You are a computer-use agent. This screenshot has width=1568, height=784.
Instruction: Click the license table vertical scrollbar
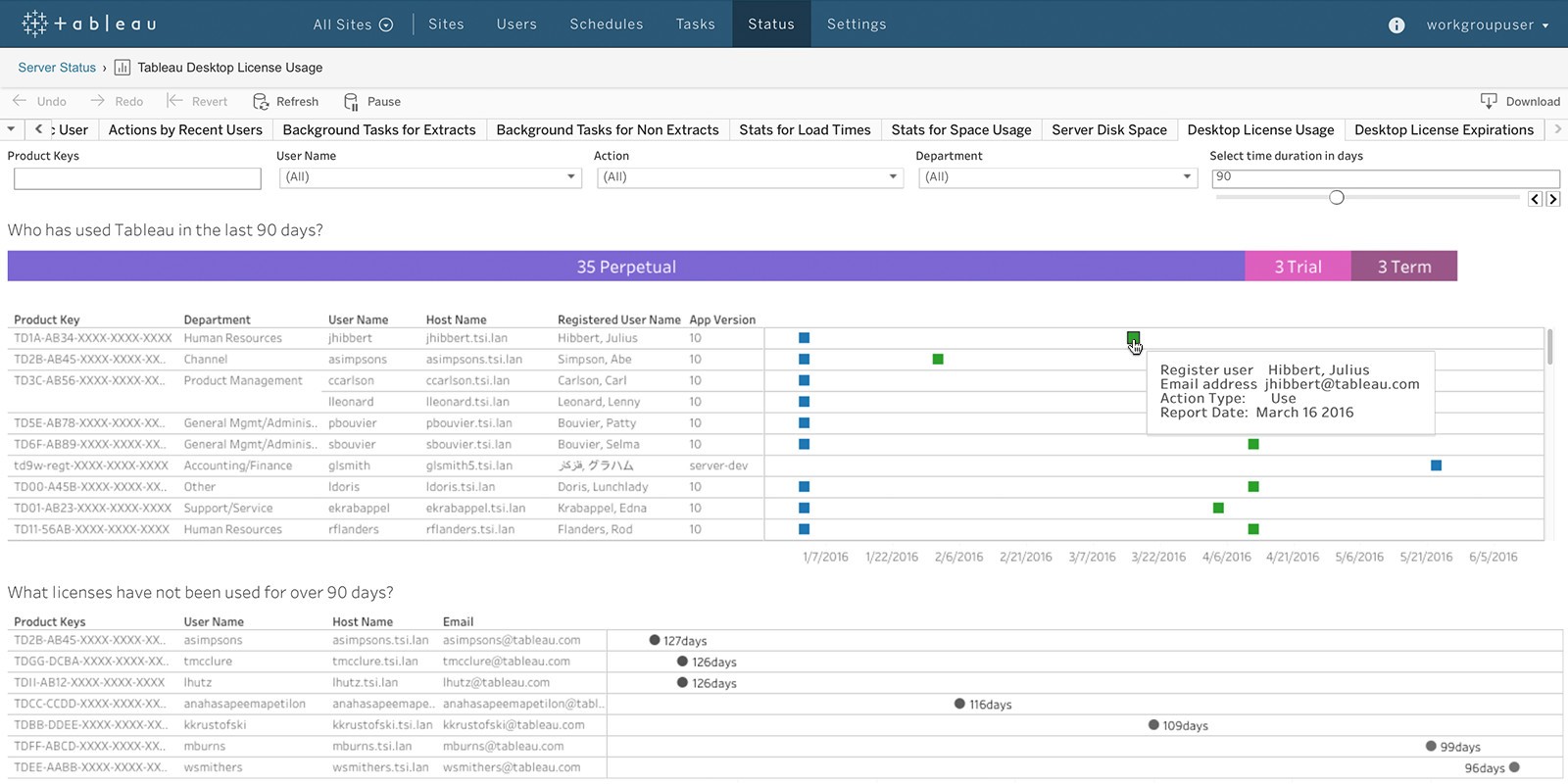click(x=1549, y=347)
